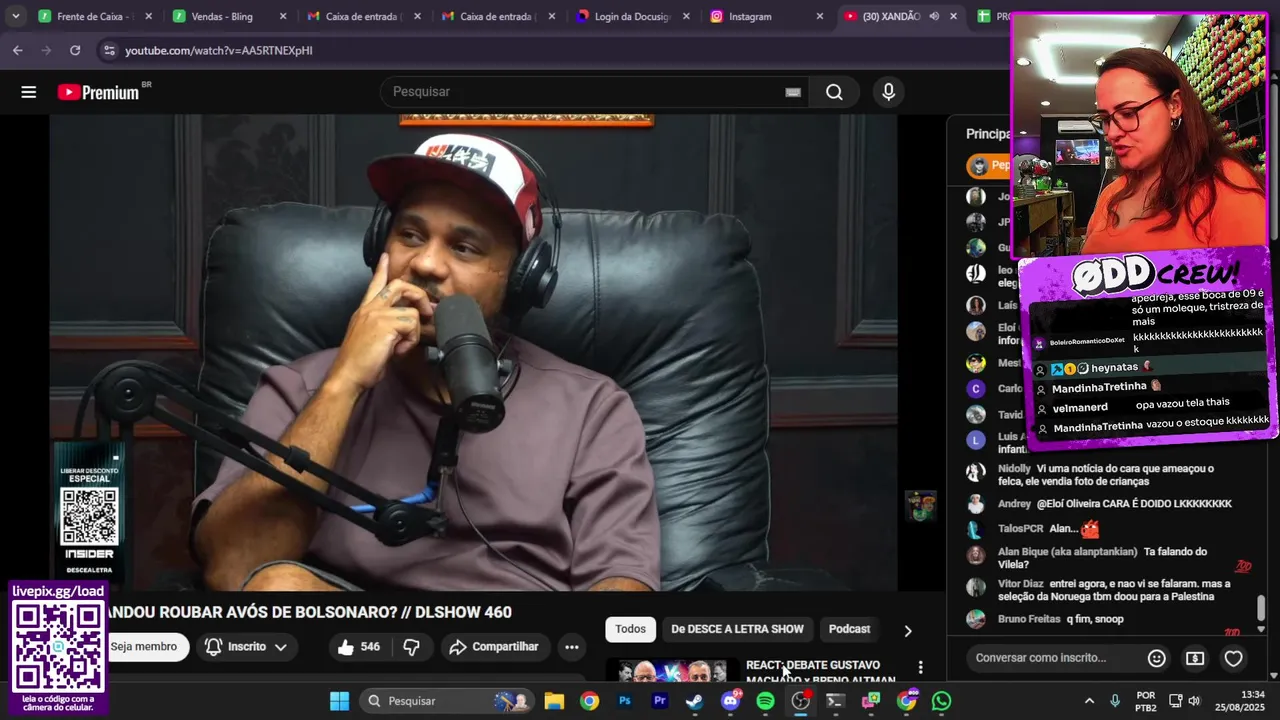Open Steam from the taskbar
Screen dimensions: 1280x720
pos(694,701)
